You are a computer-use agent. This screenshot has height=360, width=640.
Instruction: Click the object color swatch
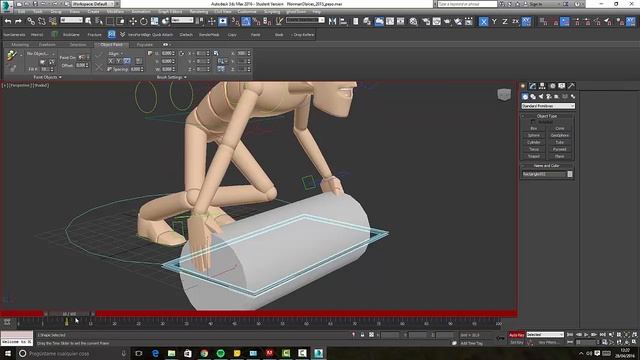click(x=570, y=174)
